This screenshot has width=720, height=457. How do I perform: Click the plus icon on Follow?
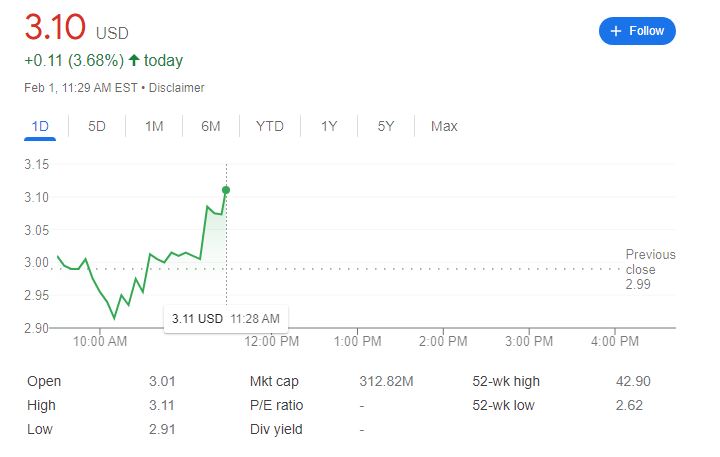pyautogui.click(x=616, y=31)
